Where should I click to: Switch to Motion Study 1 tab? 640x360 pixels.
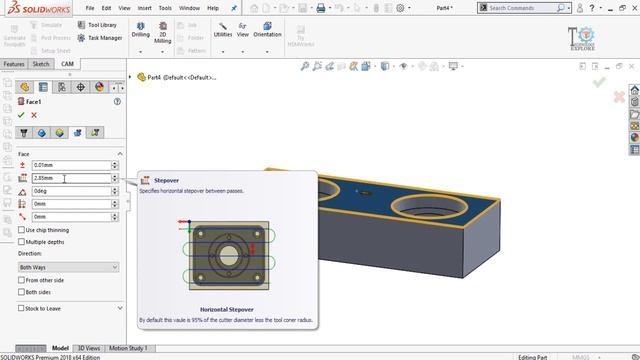pos(128,348)
